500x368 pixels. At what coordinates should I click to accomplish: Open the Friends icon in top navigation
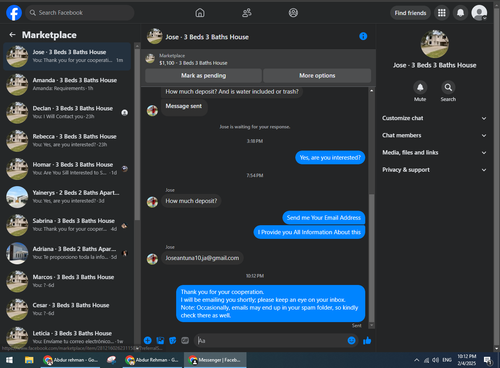point(247,13)
